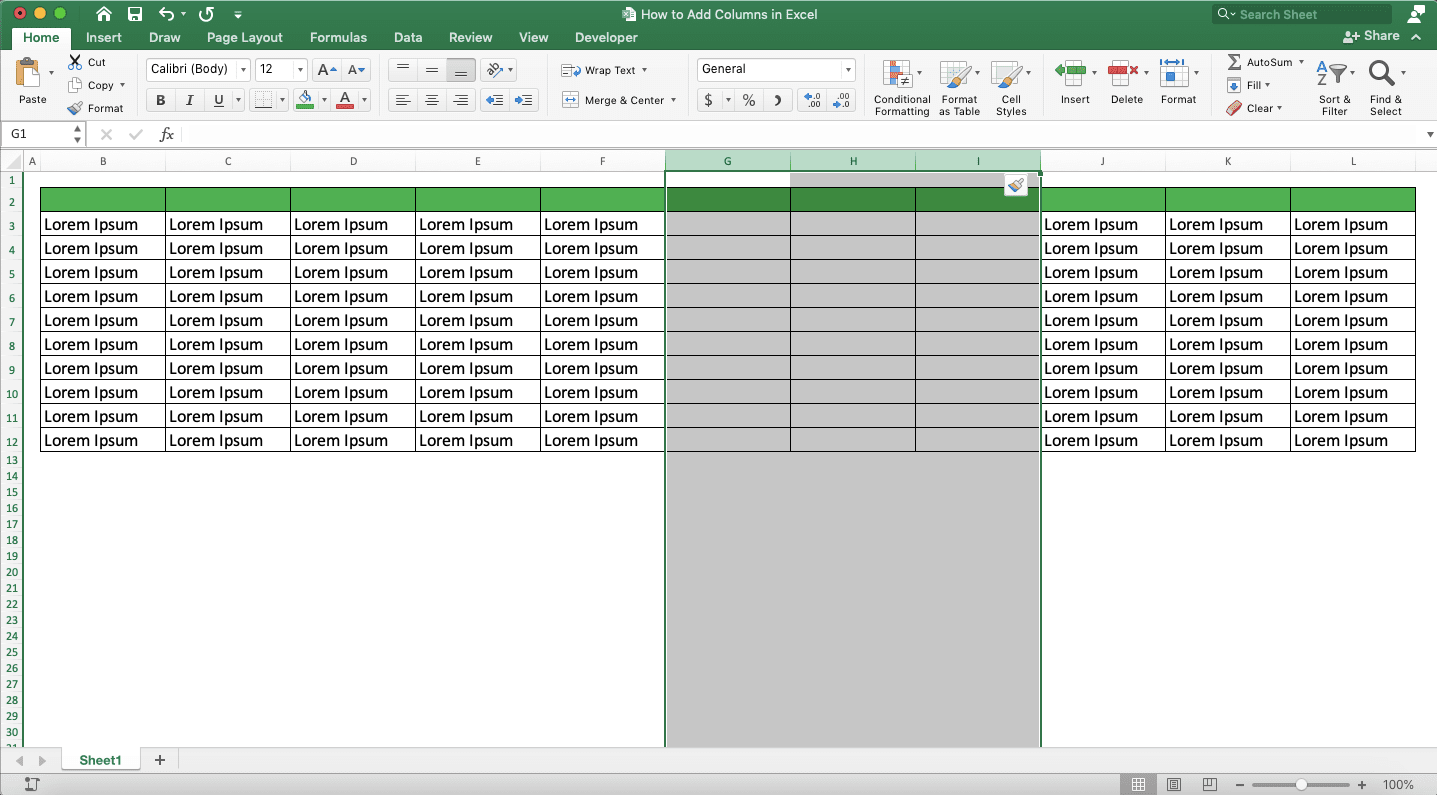Expand the AutoSum dropdown arrow

coord(1301,62)
